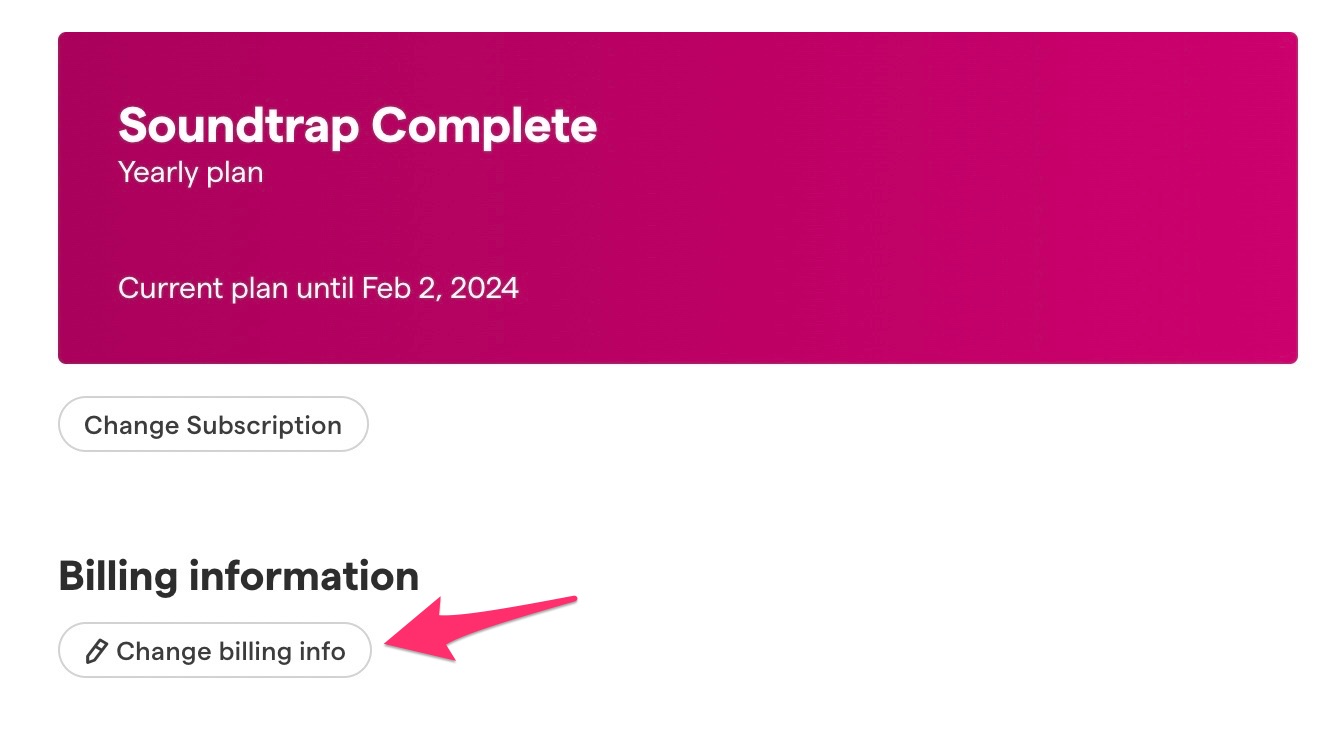Select the 'Soundtrap Complete' plan title
Viewport: 1340px width, 740px height.
point(357,126)
